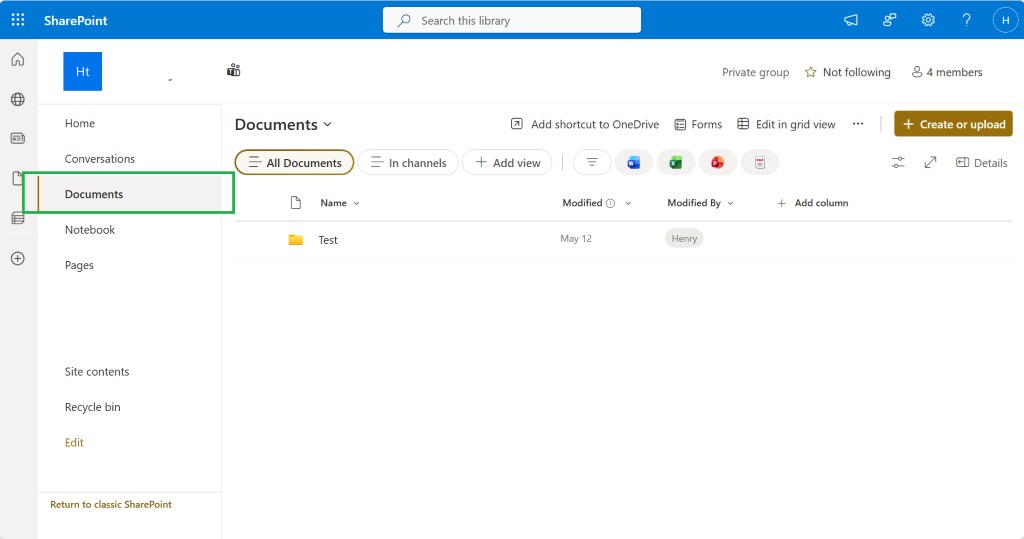The image size is (1024, 539).
Task: Click the Test folder icon
Action: click(x=296, y=240)
